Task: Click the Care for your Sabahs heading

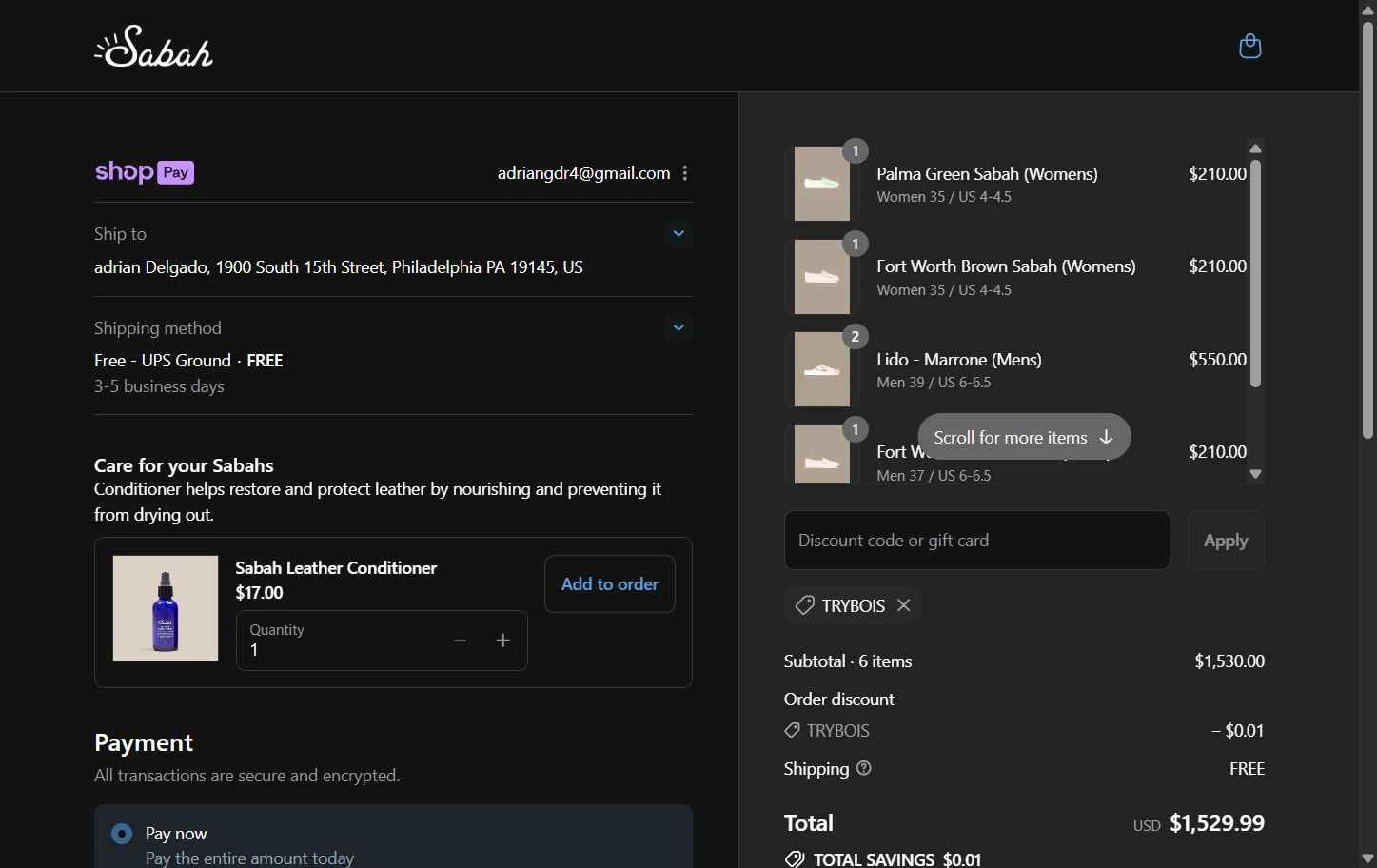Action: coord(184,465)
